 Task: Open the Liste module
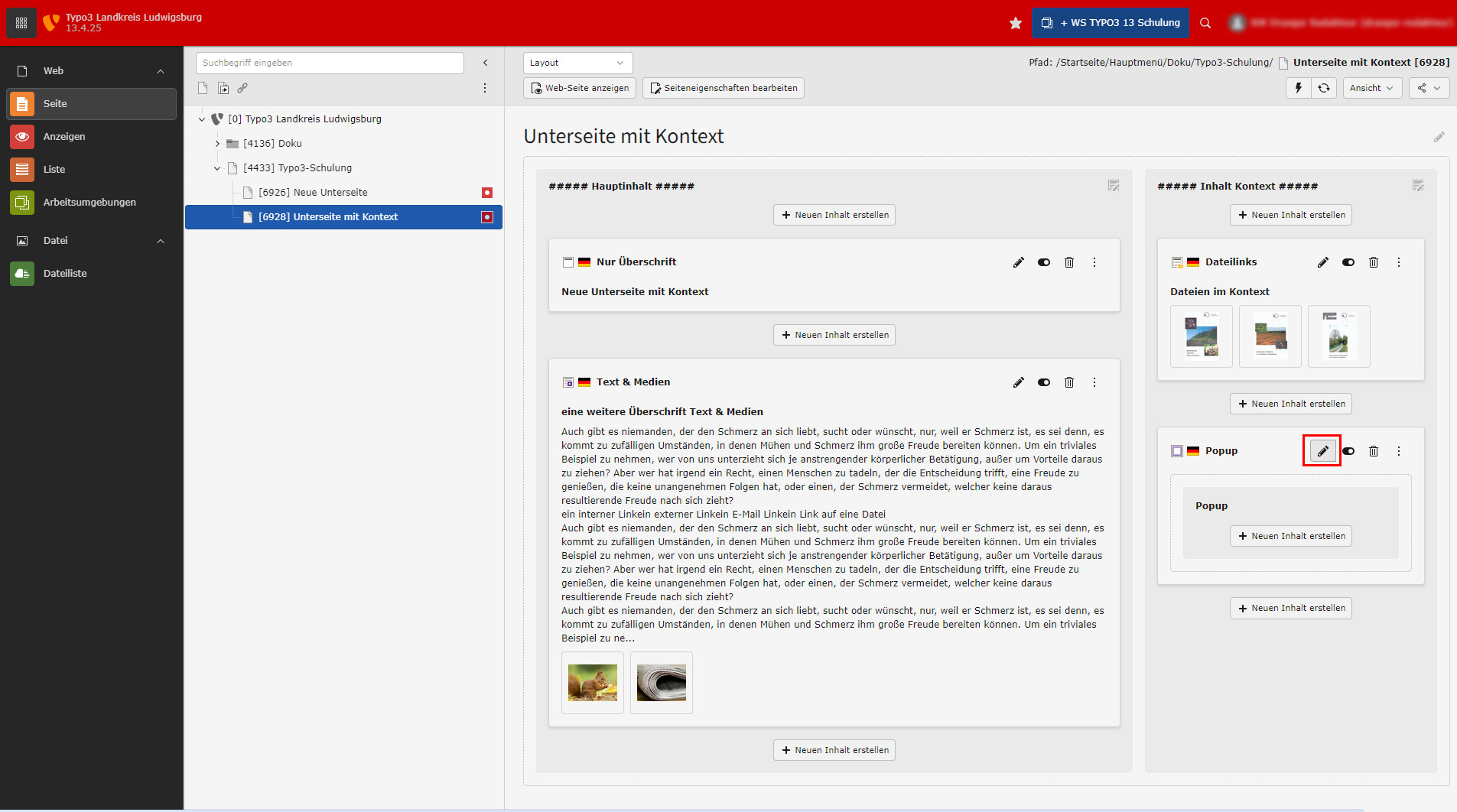pos(54,170)
